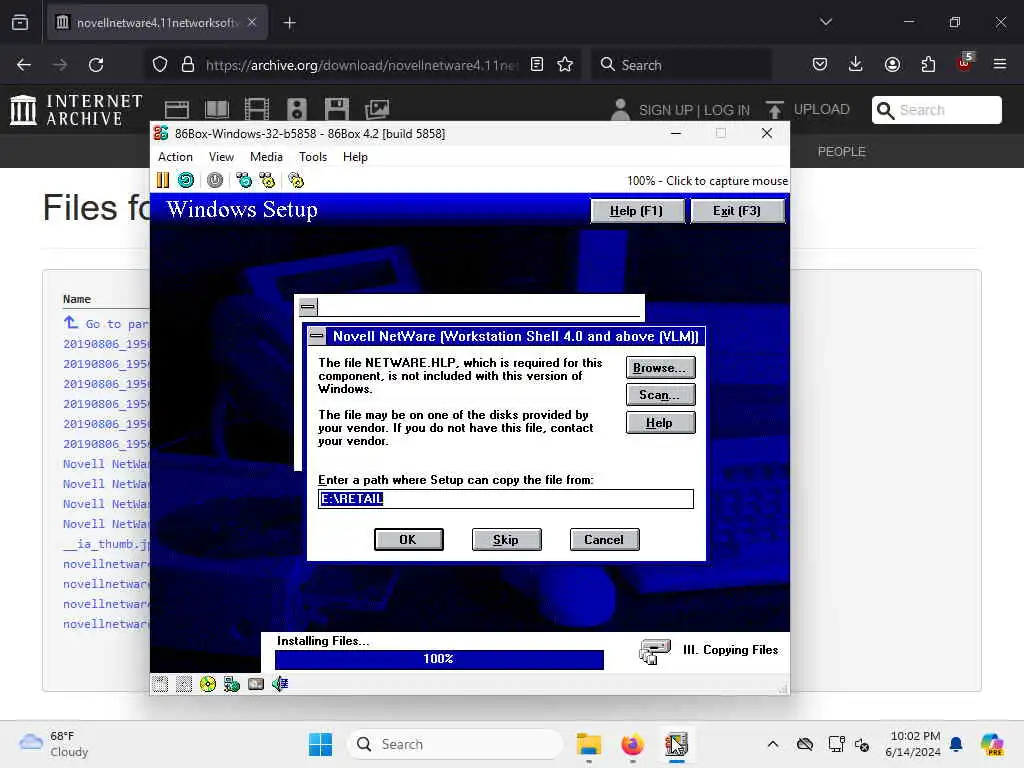Go back in Firefox browser
The height and width of the screenshot is (768, 1024).
point(24,65)
